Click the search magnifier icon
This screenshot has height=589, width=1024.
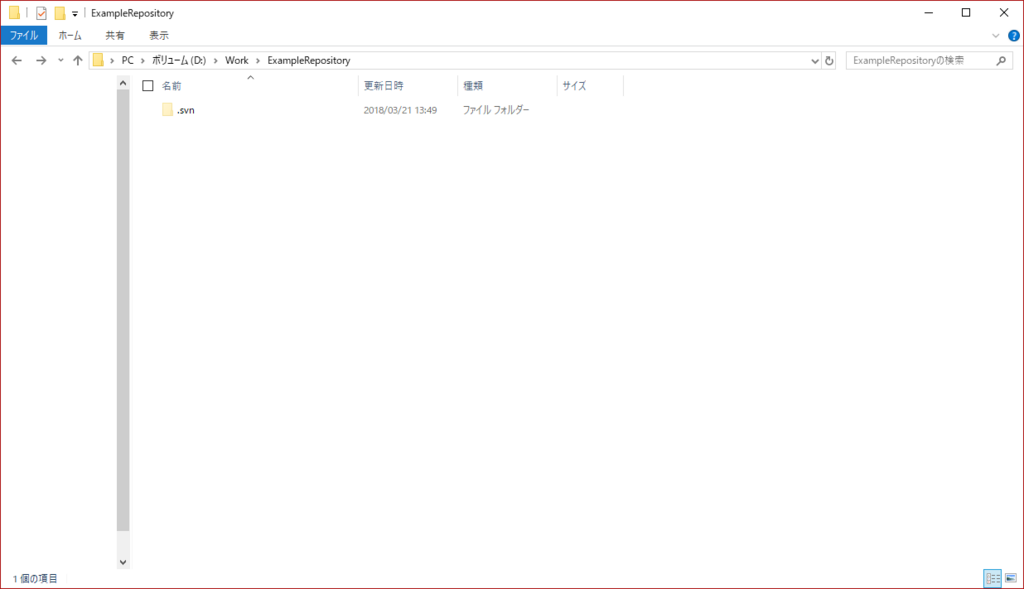click(1001, 61)
